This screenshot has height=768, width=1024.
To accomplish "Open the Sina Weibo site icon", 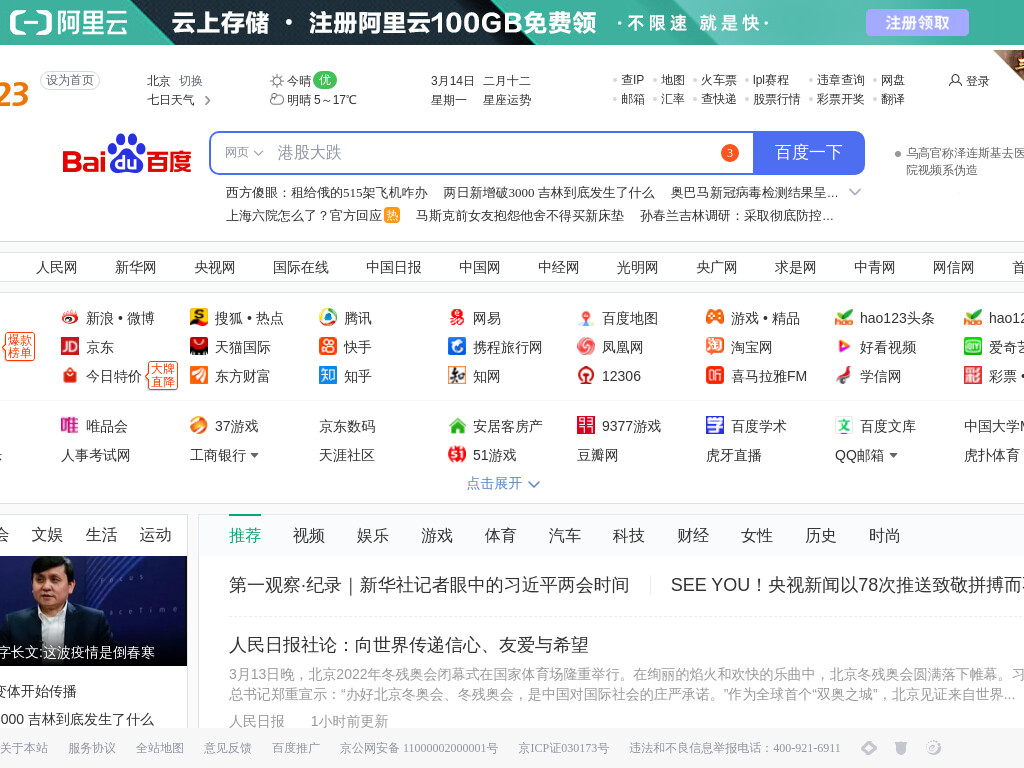I will point(70,318).
